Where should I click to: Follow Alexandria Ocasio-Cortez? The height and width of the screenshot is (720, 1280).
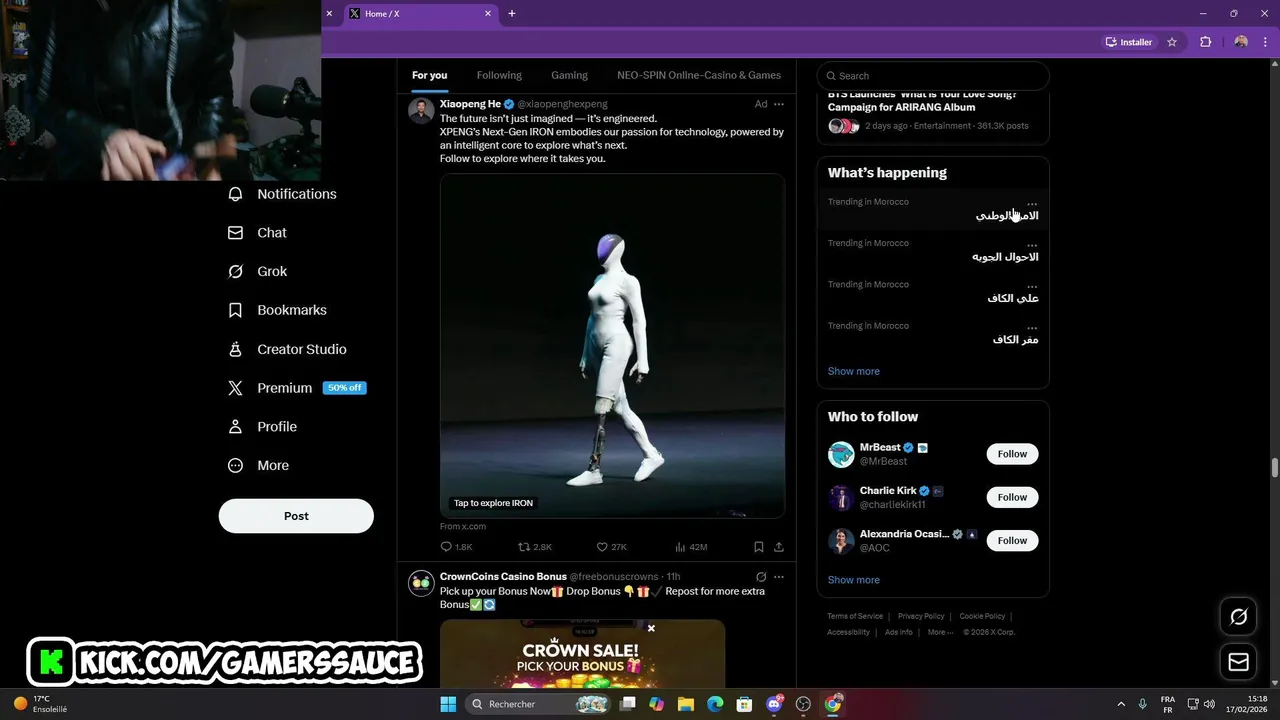(1012, 540)
